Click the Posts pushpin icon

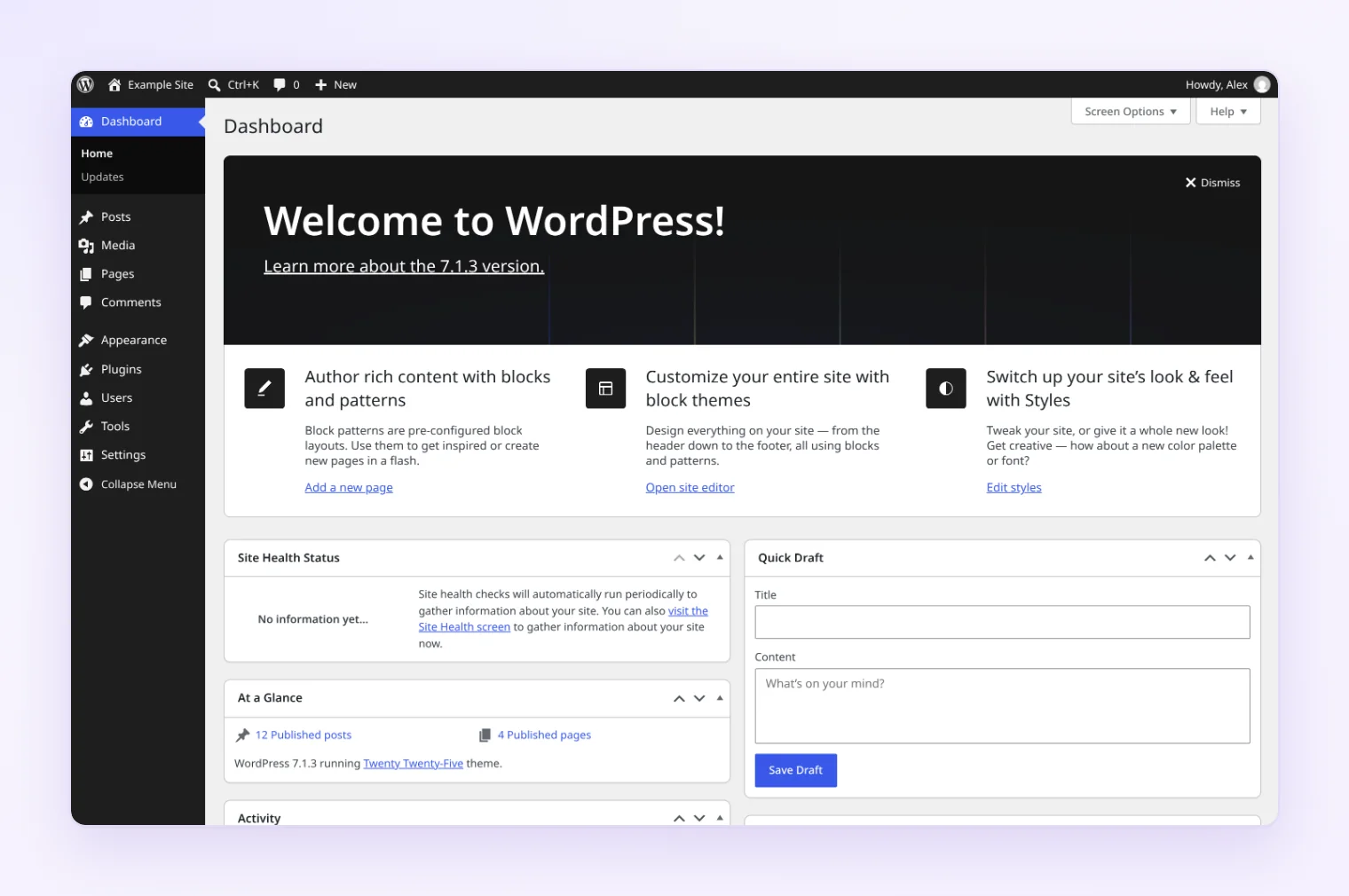86,217
